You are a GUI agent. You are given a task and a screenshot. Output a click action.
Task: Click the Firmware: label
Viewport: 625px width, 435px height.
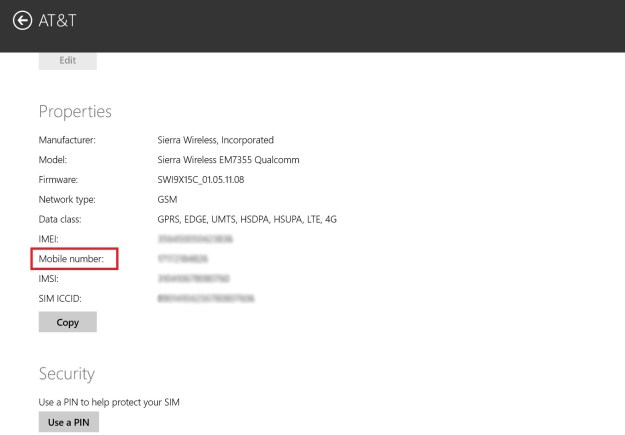coord(58,180)
